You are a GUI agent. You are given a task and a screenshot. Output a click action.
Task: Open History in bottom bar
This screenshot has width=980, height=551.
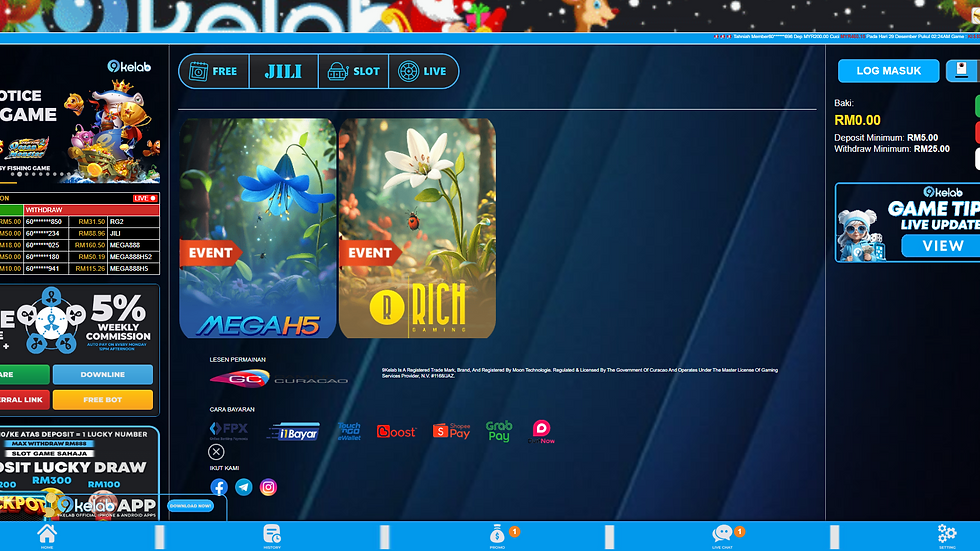[x=272, y=536]
